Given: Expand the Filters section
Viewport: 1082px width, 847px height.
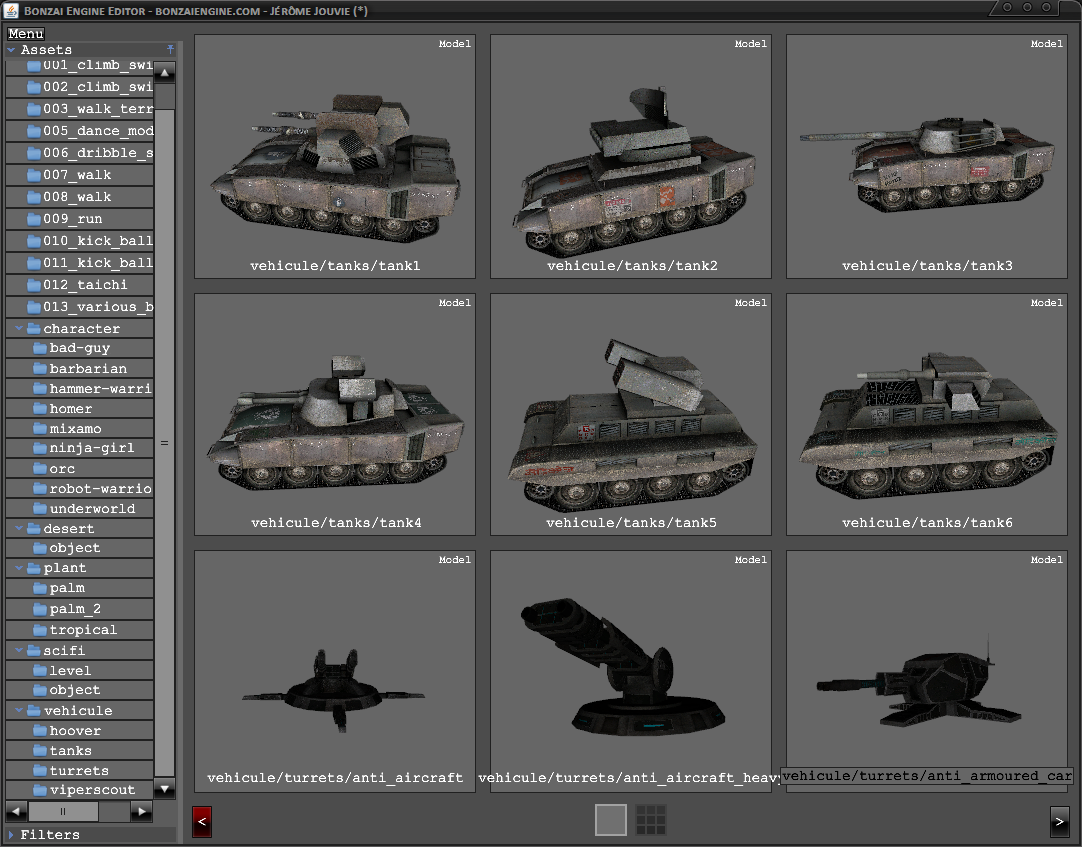Looking at the screenshot, I should pyautogui.click(x=11, y=834).
